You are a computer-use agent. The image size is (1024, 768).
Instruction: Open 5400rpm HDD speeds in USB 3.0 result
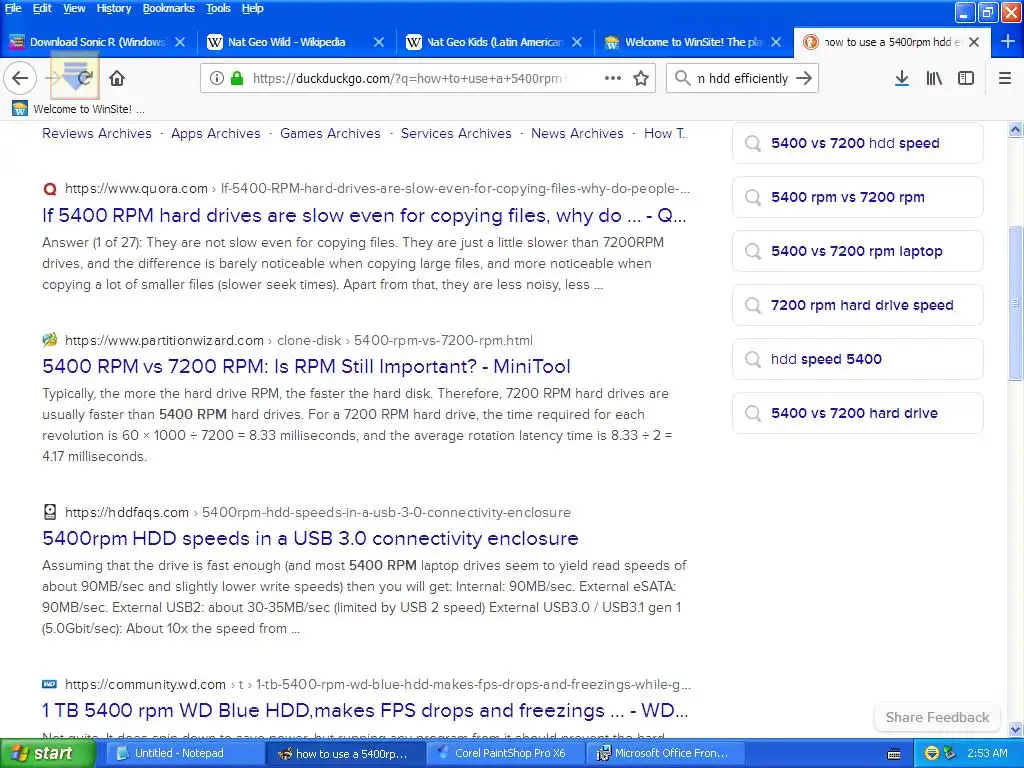pyautogui.click(x=310, y=538)
